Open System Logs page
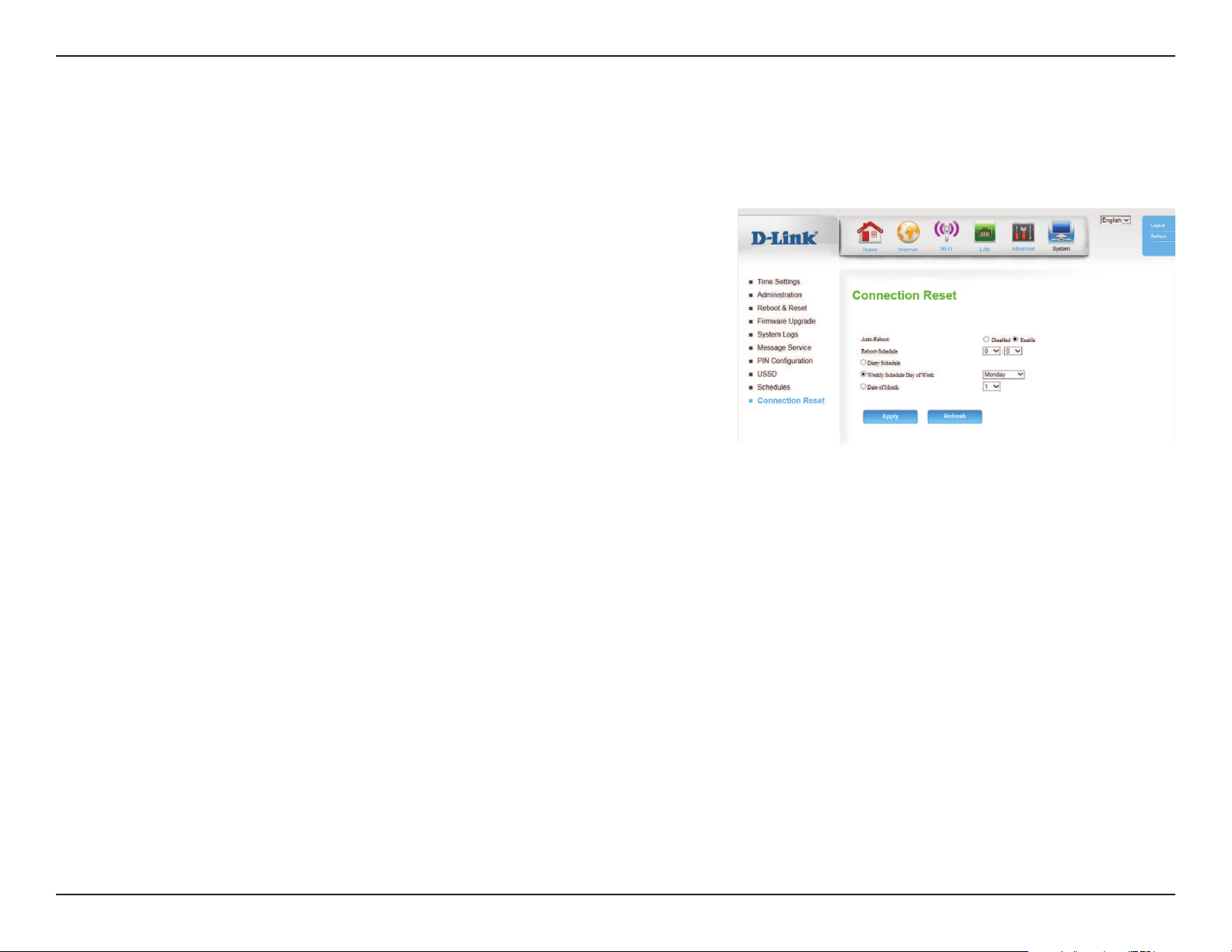1232x952 pixels. 777,334
